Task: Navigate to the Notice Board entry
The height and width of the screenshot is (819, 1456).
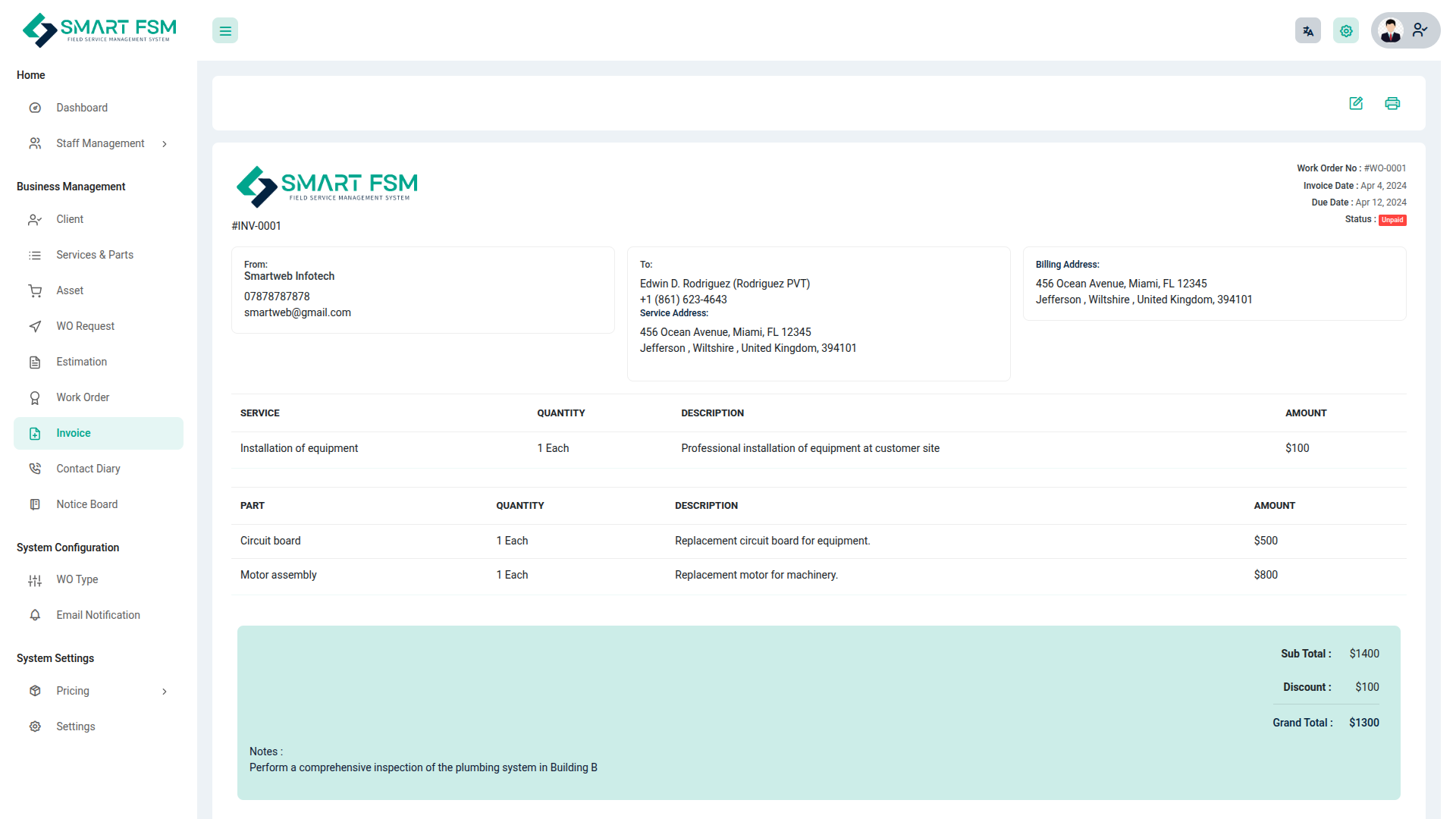Action: point(86,504)
